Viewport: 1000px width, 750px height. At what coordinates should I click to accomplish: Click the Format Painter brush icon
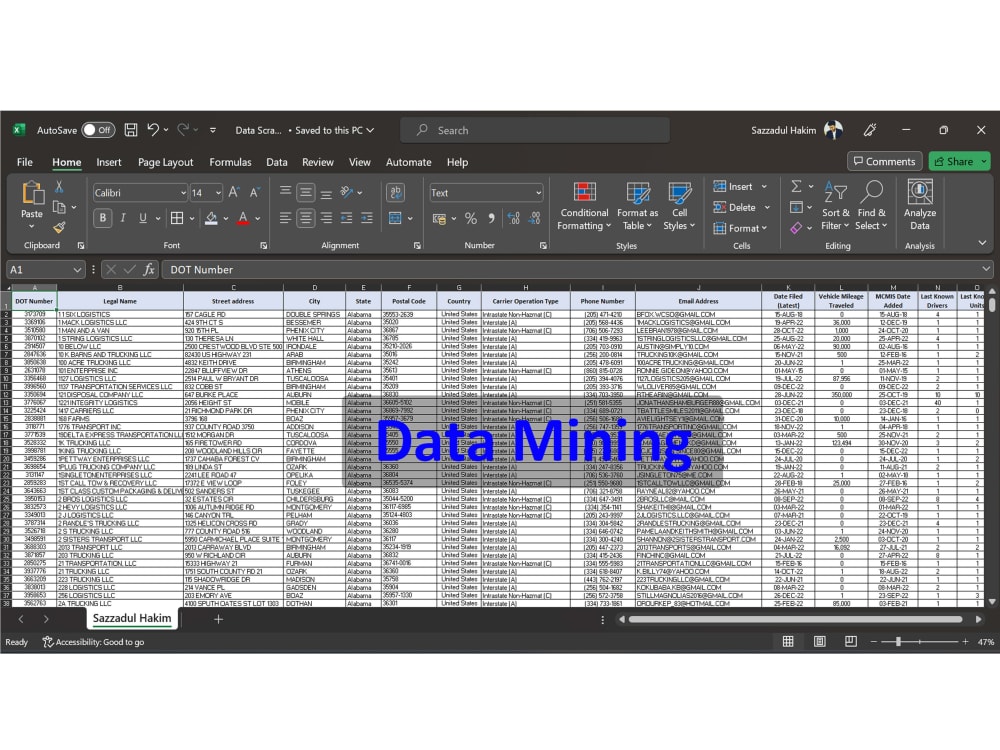click(59, 227)
